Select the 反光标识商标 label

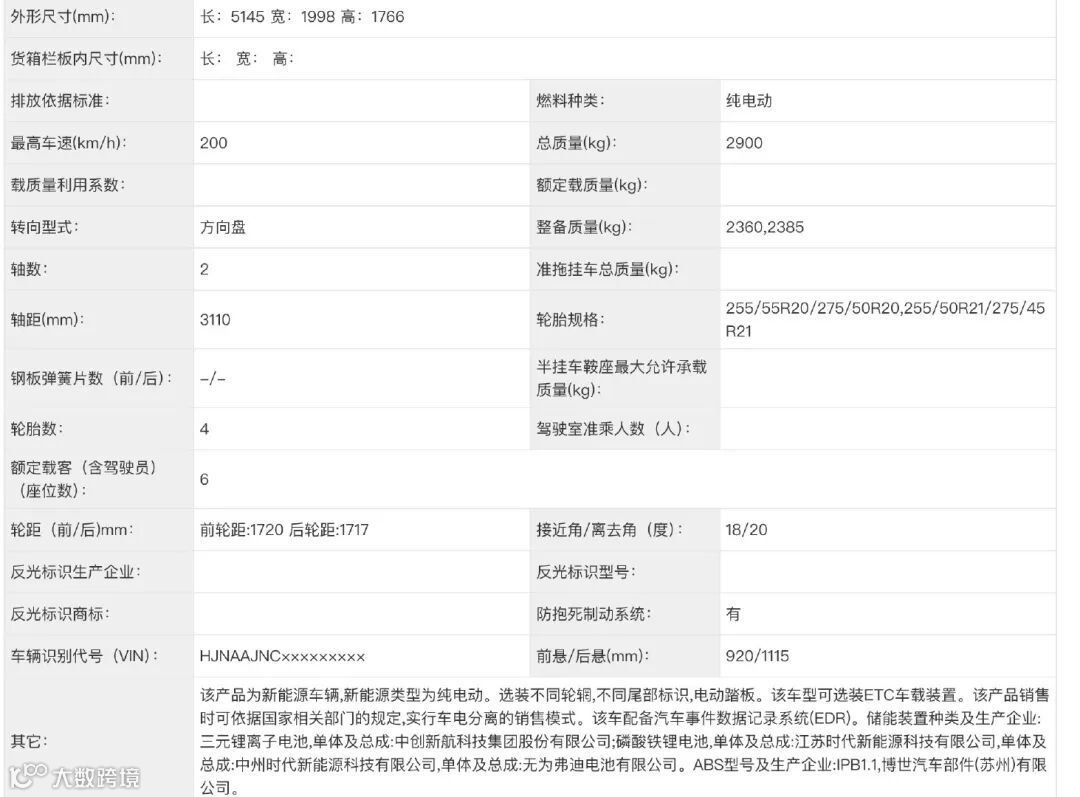60,614
